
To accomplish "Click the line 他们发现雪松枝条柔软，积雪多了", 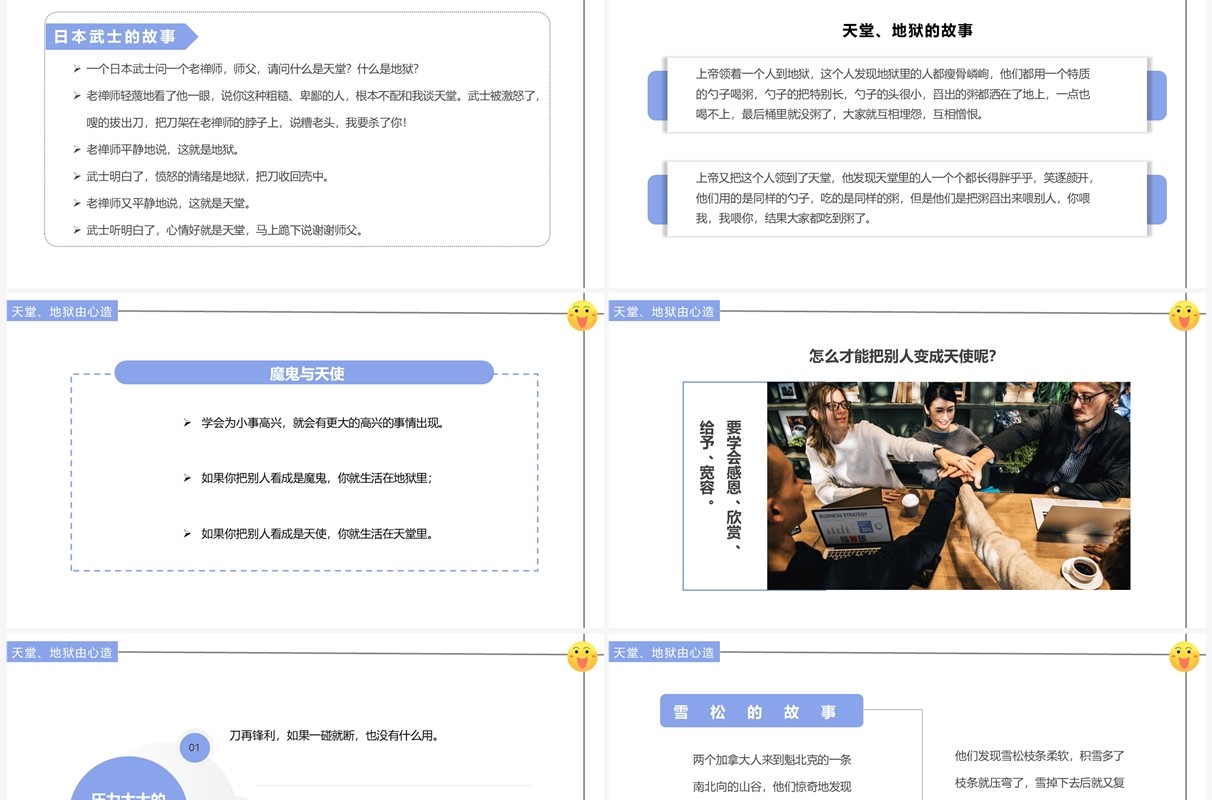I will pos(1040,756).
